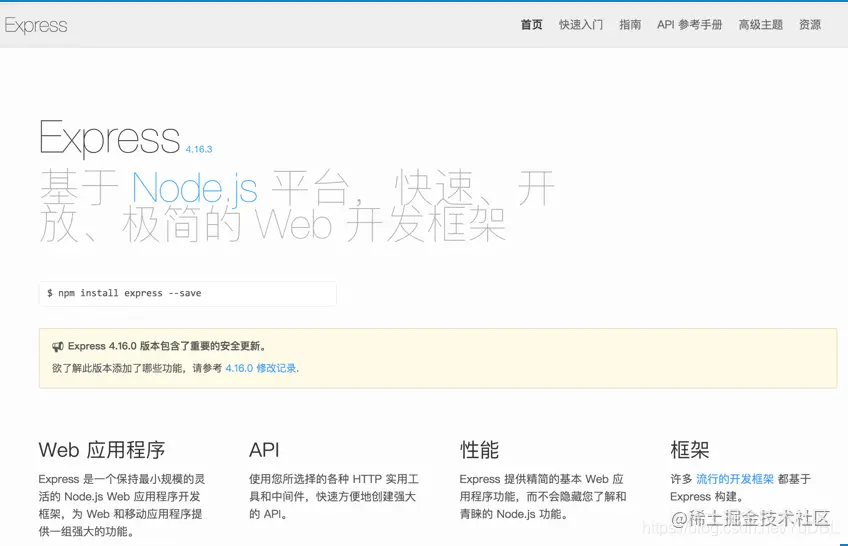Click the megaphone announcement icon

point(57,347)
